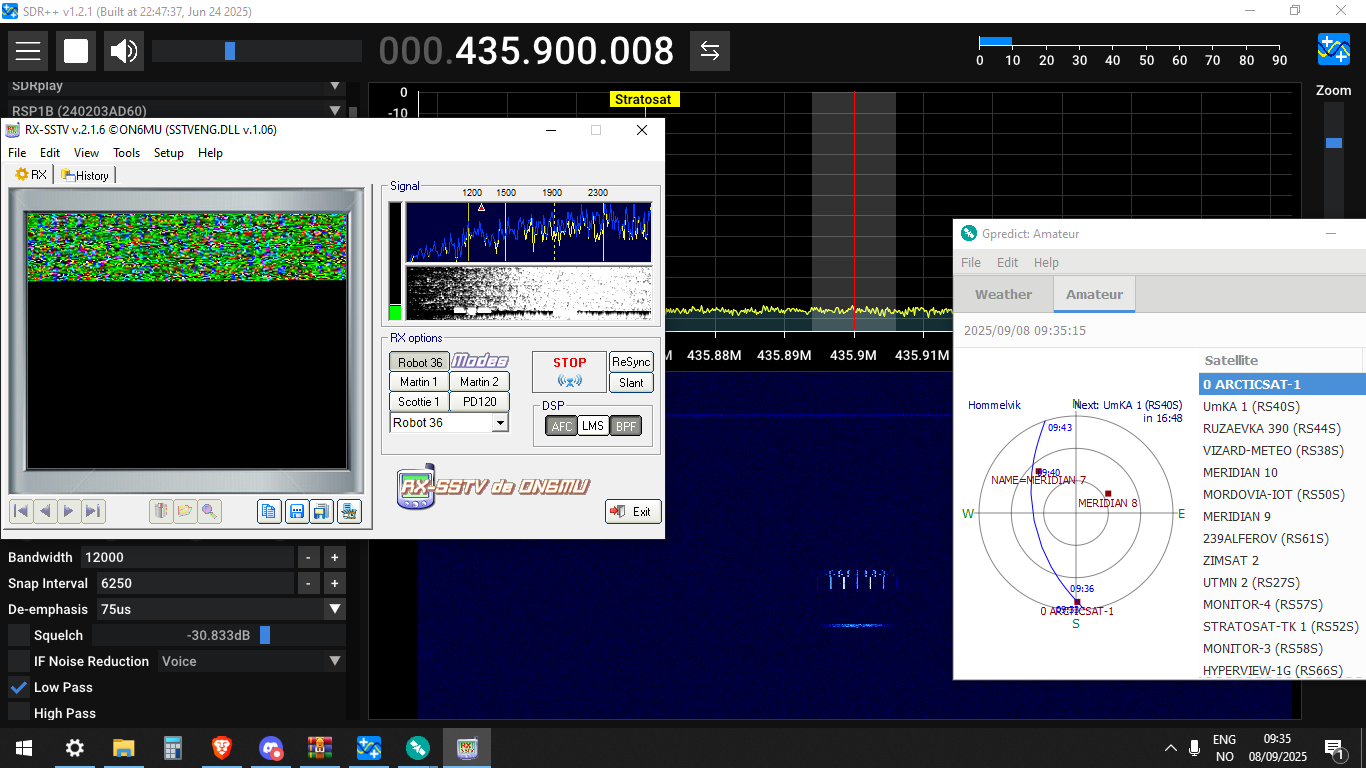Expand the De-emphasis 75us dropdown
This screenshot has height=768, width=1366.
point(335,609)
